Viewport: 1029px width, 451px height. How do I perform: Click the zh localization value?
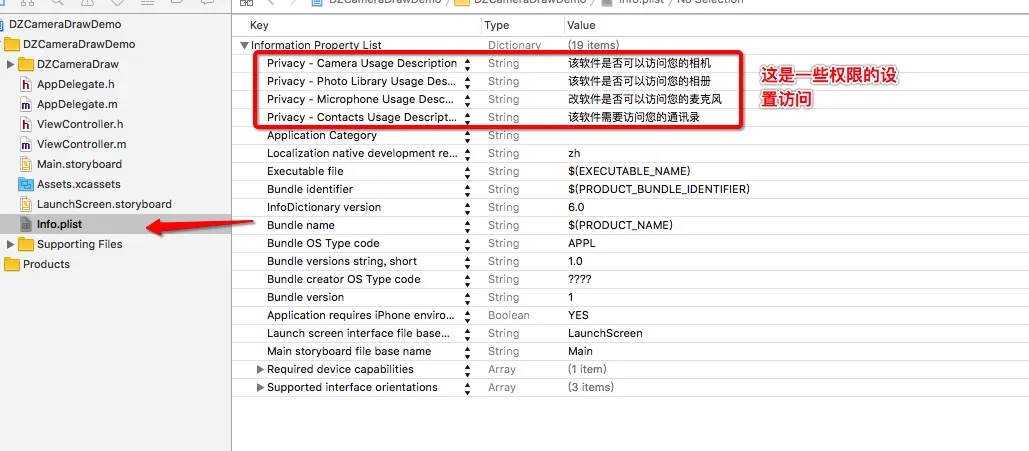(x=574, y=153)
